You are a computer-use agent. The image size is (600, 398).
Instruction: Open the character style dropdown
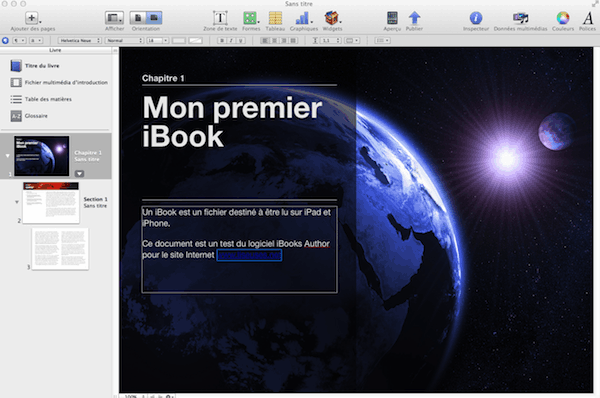tap(36, 40)
